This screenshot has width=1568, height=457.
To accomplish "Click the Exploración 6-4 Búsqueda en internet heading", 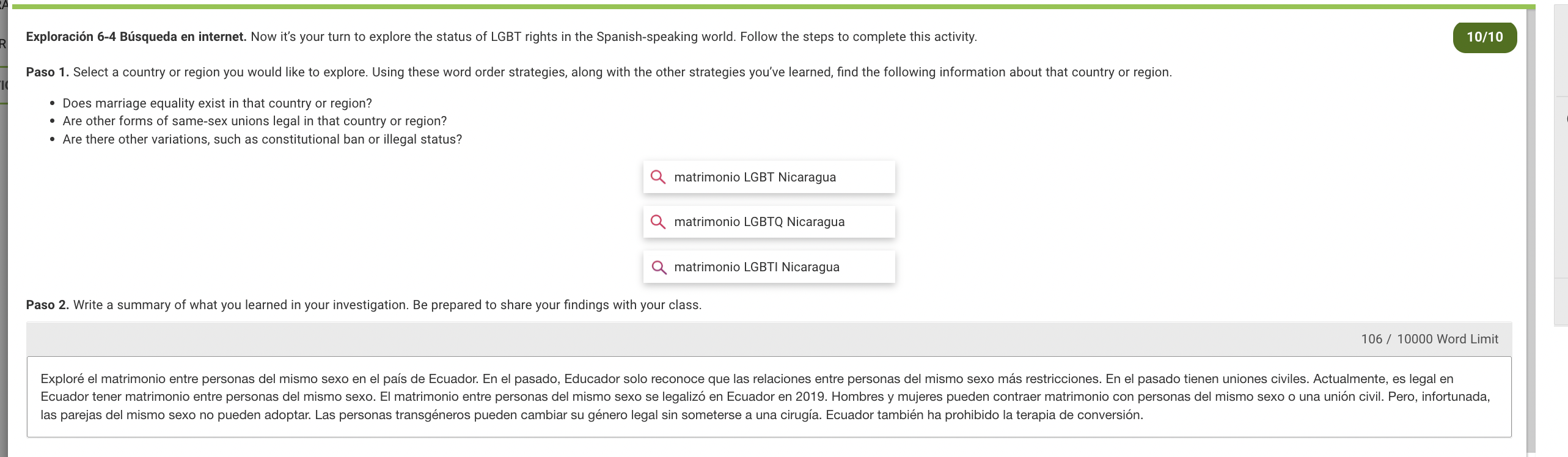I will (x=136, y=37).
